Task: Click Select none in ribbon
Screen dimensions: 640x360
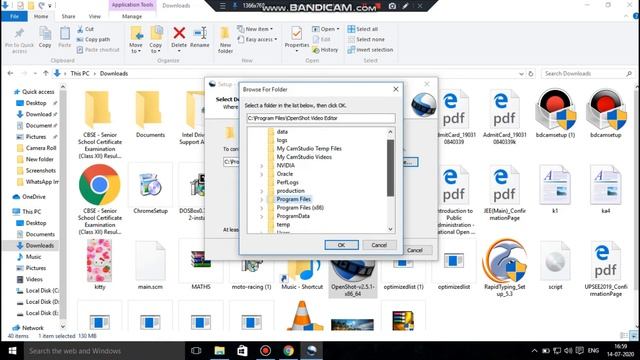Action: (x=366, y=39)
